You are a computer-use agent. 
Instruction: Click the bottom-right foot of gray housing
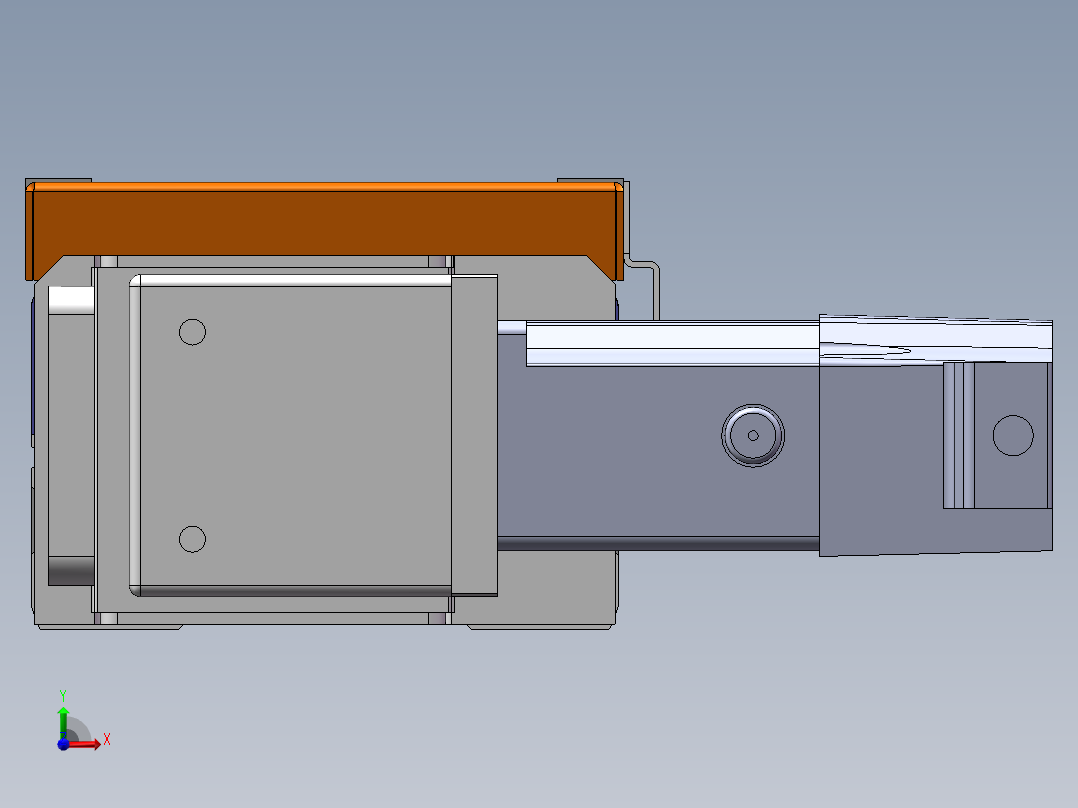(540, 623)
